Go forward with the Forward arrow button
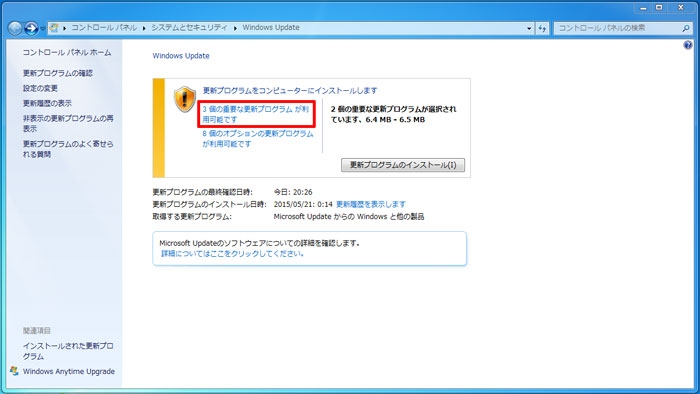This screenshot has height=394, width=700. point(31,29)
